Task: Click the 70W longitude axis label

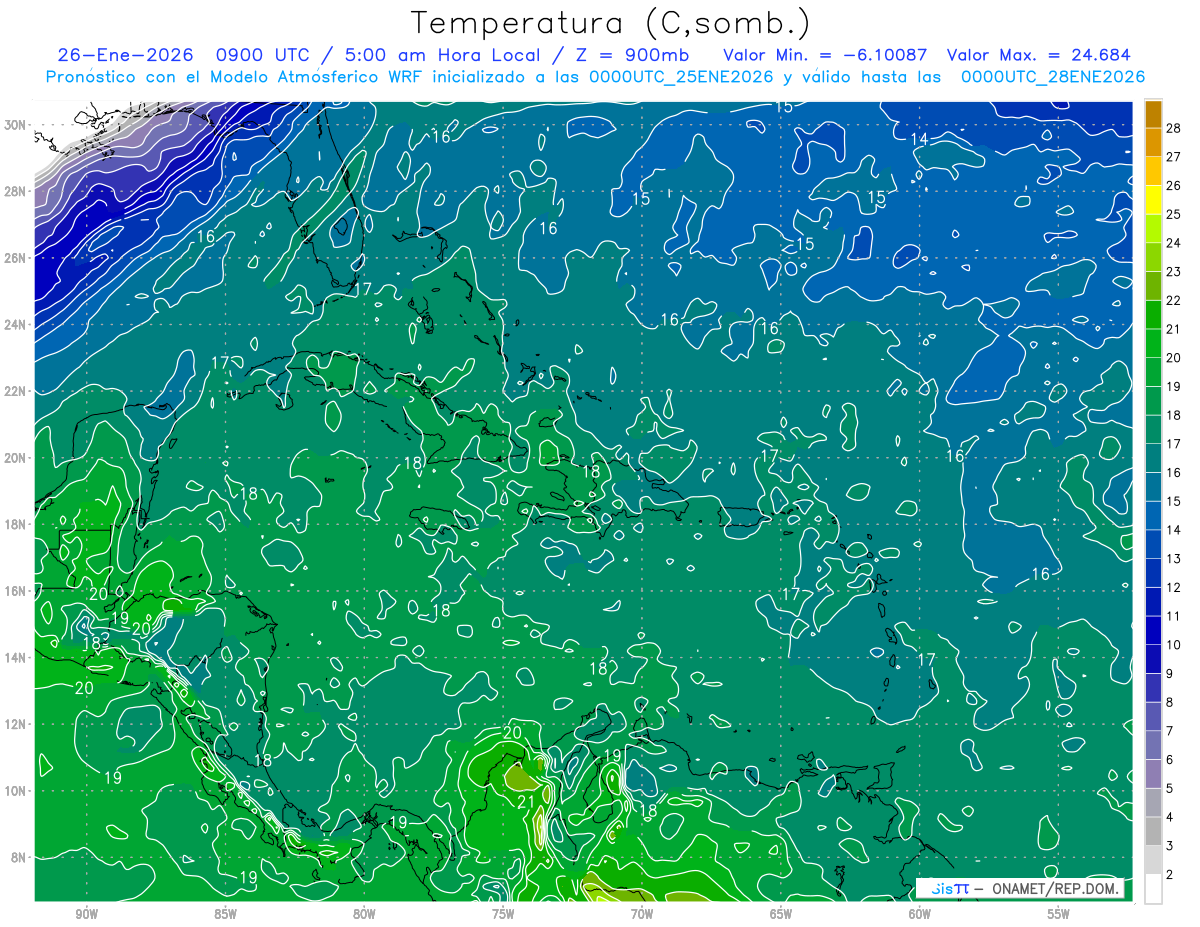Action: click(642, 912)
